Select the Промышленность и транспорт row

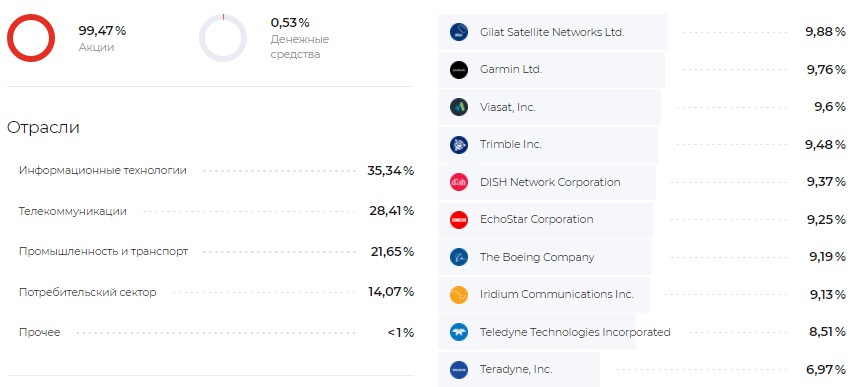[216, 251]
